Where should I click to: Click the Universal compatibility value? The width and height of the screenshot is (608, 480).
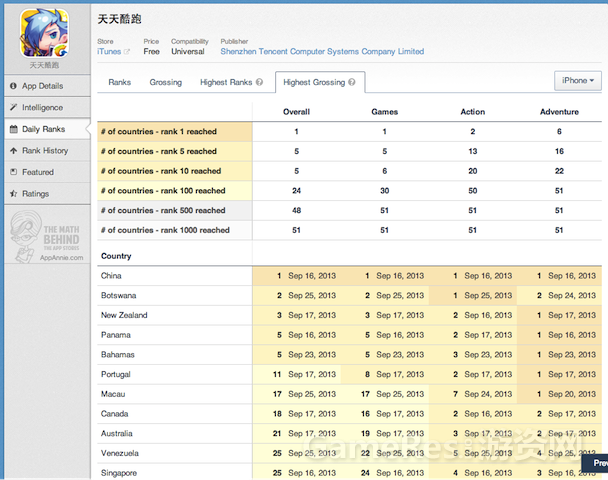188,52
